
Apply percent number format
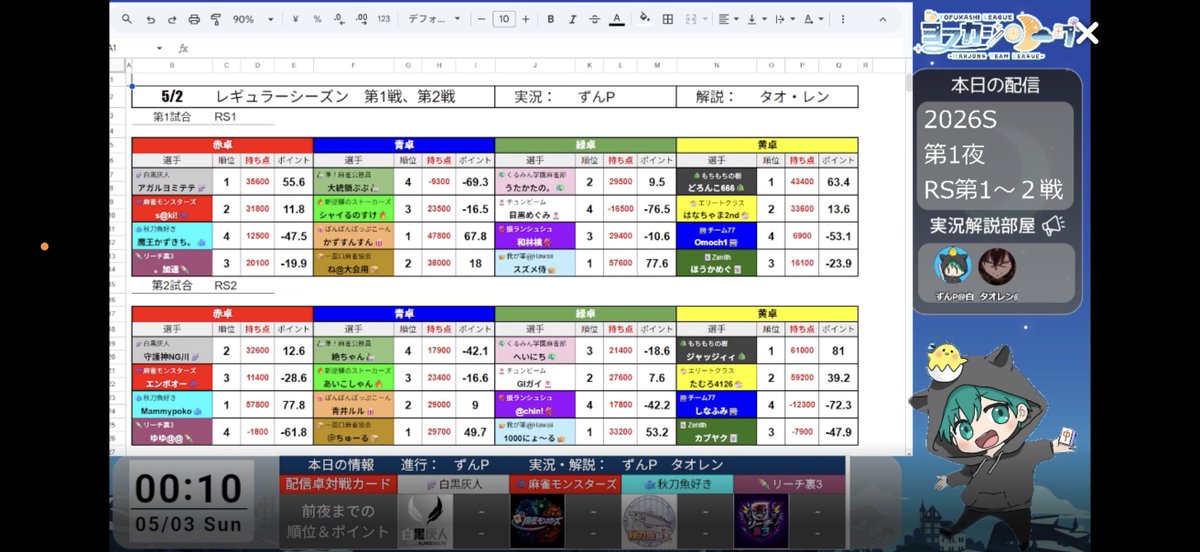coord(317,19)
